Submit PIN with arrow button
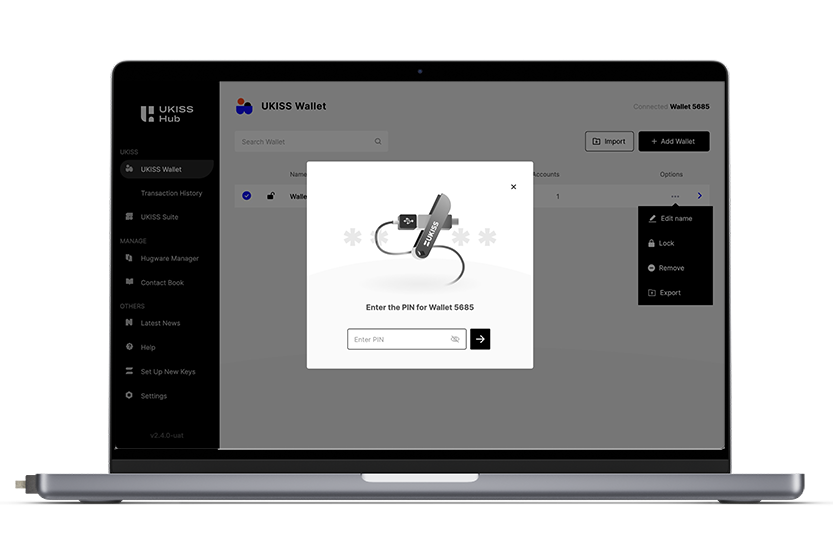The image size is (833, 554). coord(480,339)
